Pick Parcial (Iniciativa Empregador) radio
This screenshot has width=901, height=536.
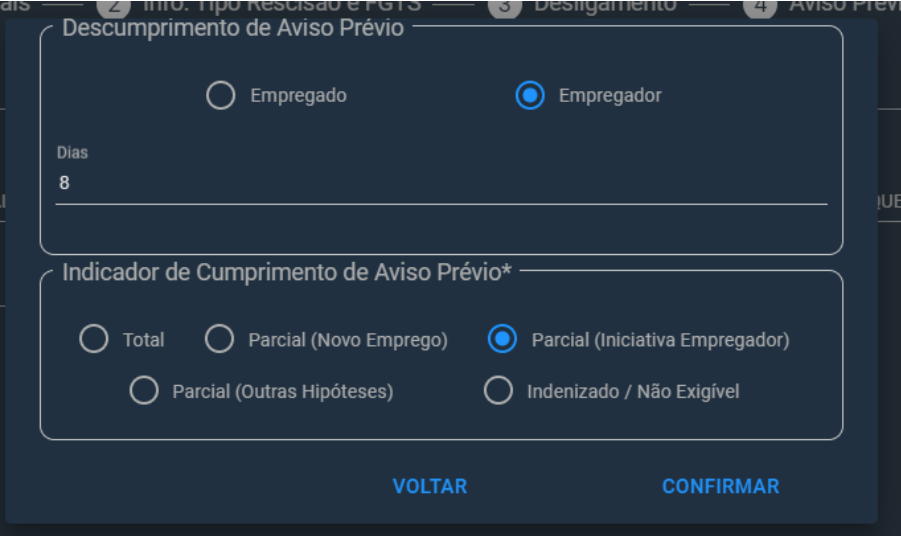[x=502, y=339]
